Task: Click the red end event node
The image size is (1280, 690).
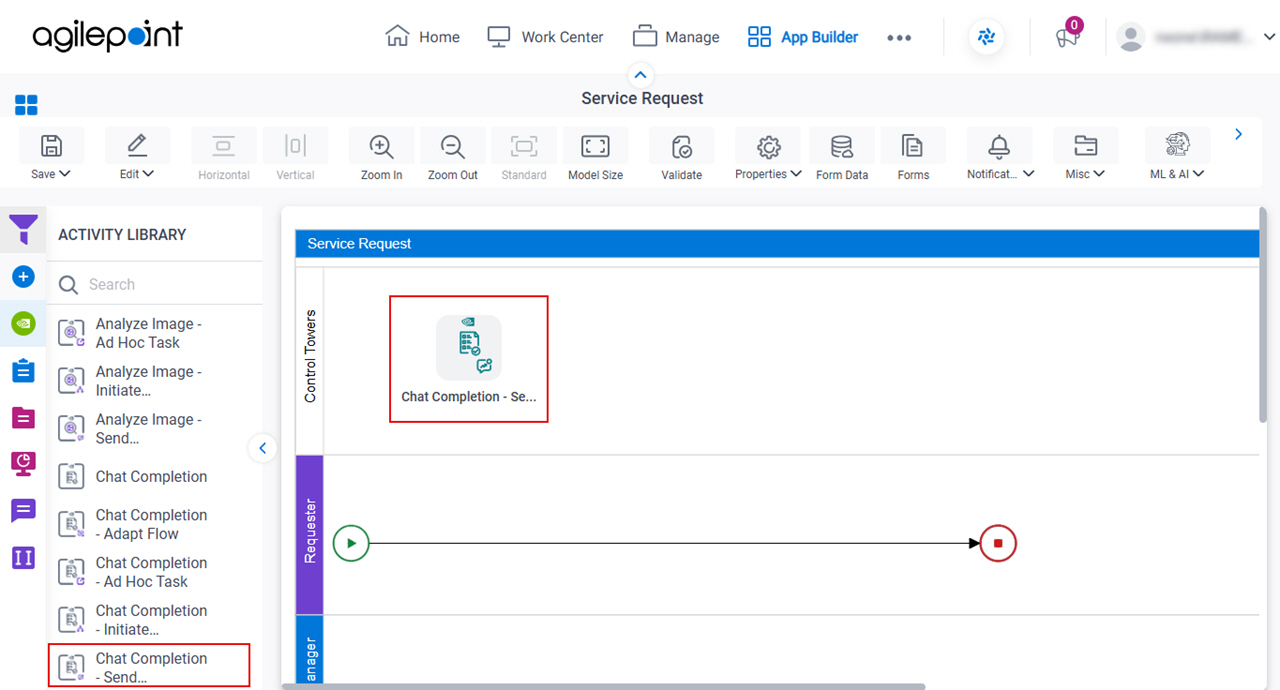Action: click(x=998, y=544)
